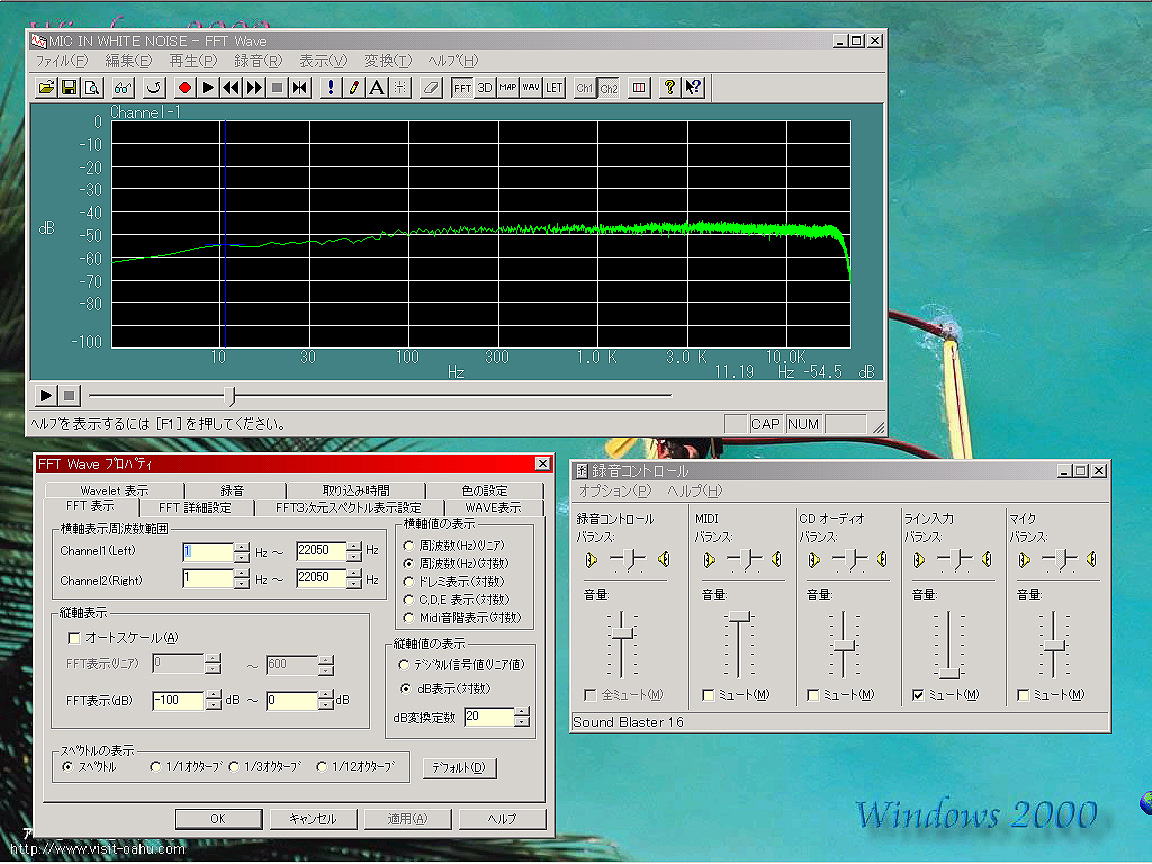Open print preview with magnifier page icon

[x=93, y=88]
